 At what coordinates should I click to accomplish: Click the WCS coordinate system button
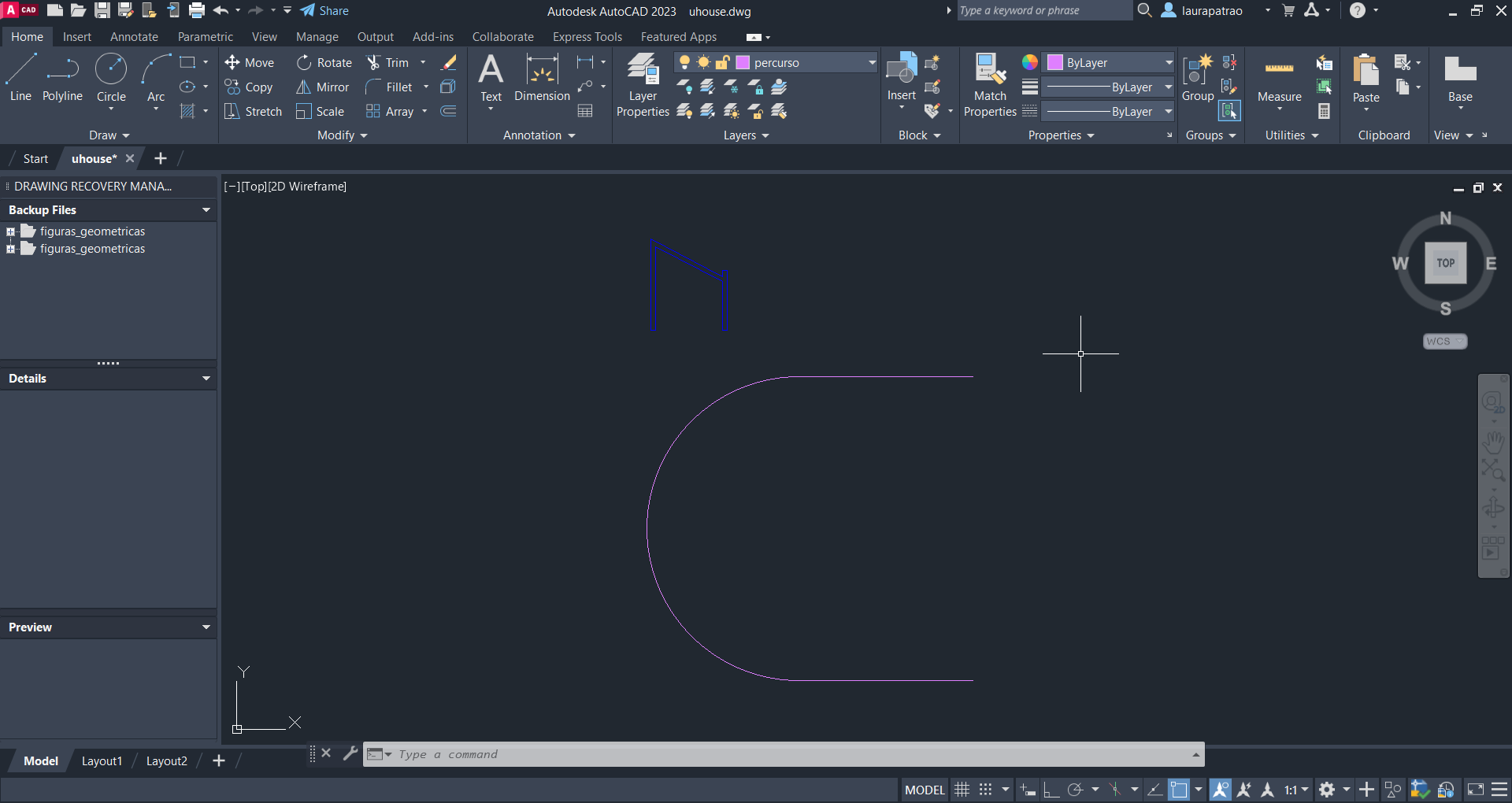tap(1444, 341)
